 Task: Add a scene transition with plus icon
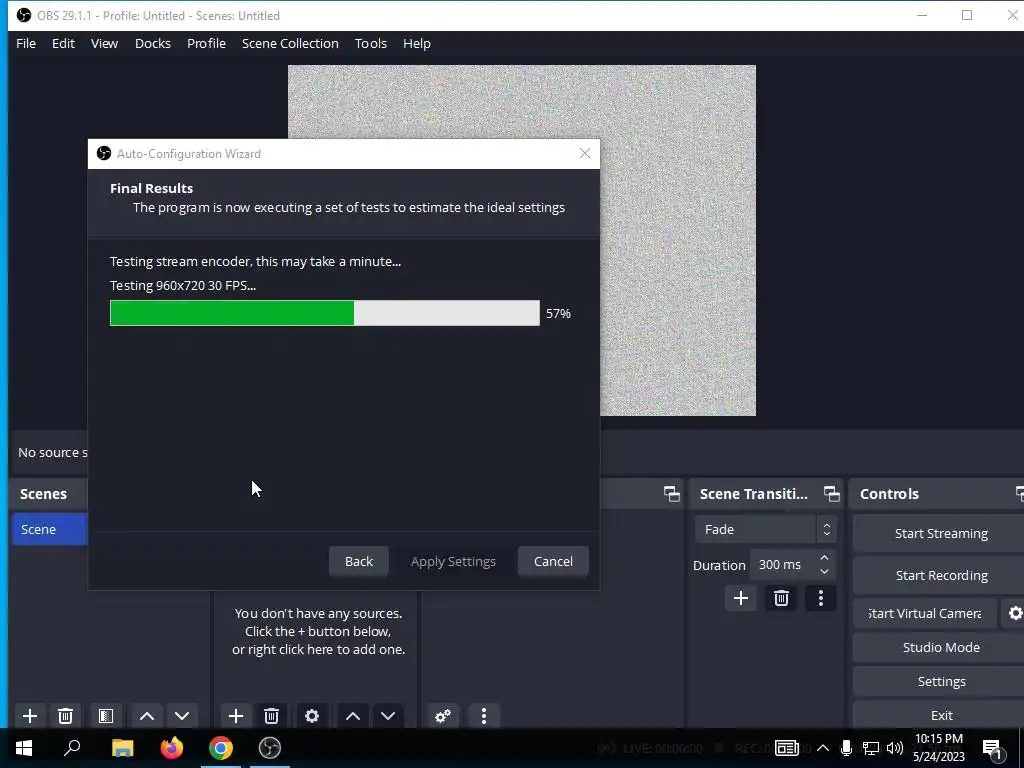[741, 598]
